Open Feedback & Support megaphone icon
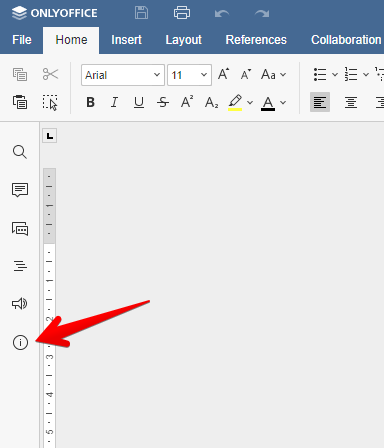The width and height of the screenshot is (384, 448). 20,304
